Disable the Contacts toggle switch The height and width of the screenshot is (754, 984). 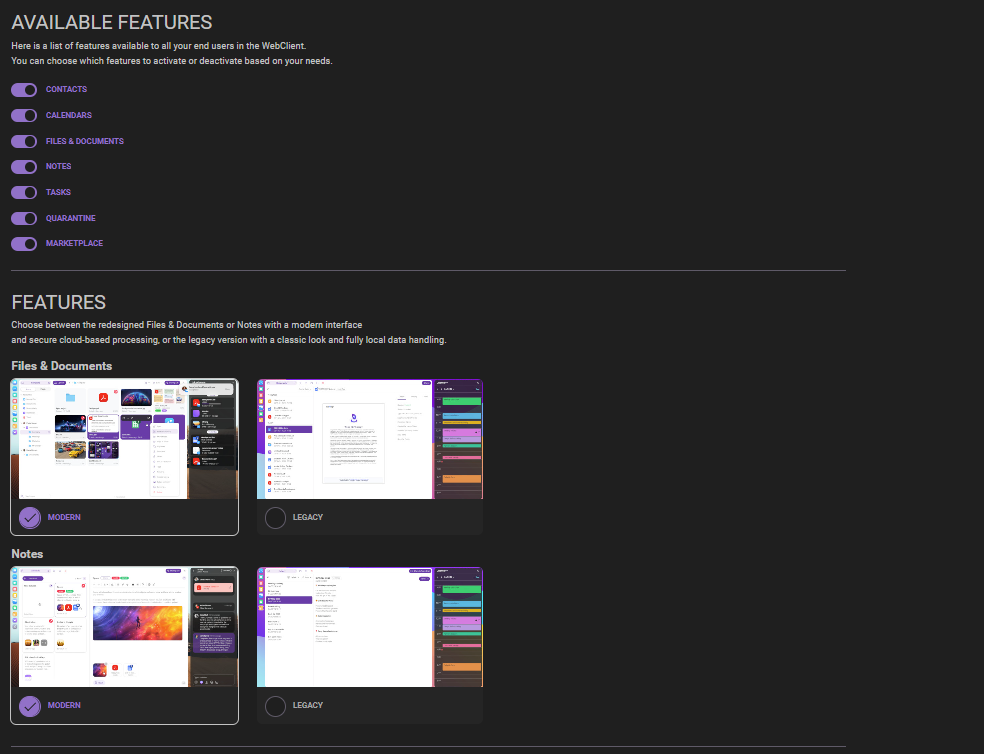[24, 90]
